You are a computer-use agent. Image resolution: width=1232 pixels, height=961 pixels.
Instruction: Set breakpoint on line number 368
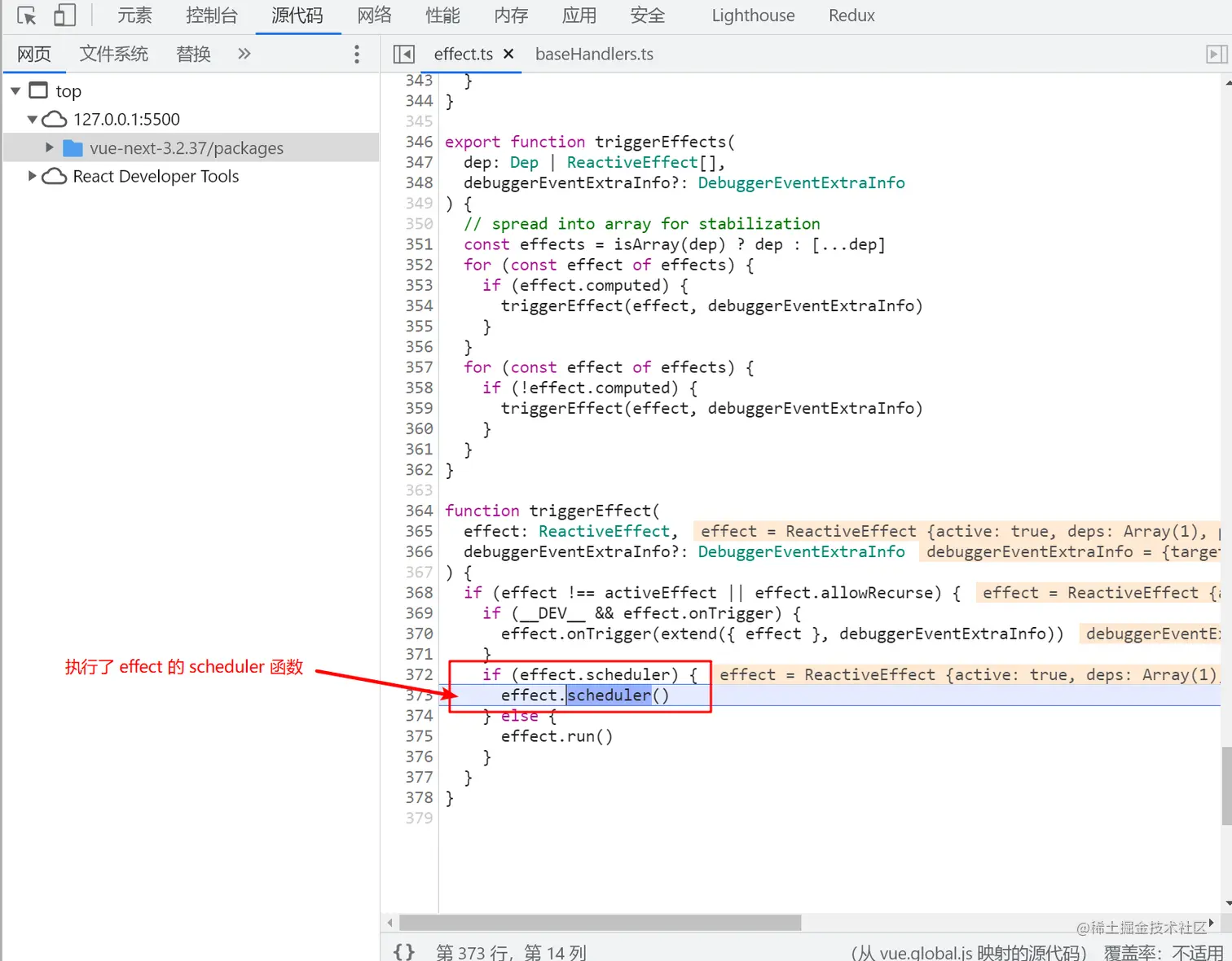coord(419,593)
